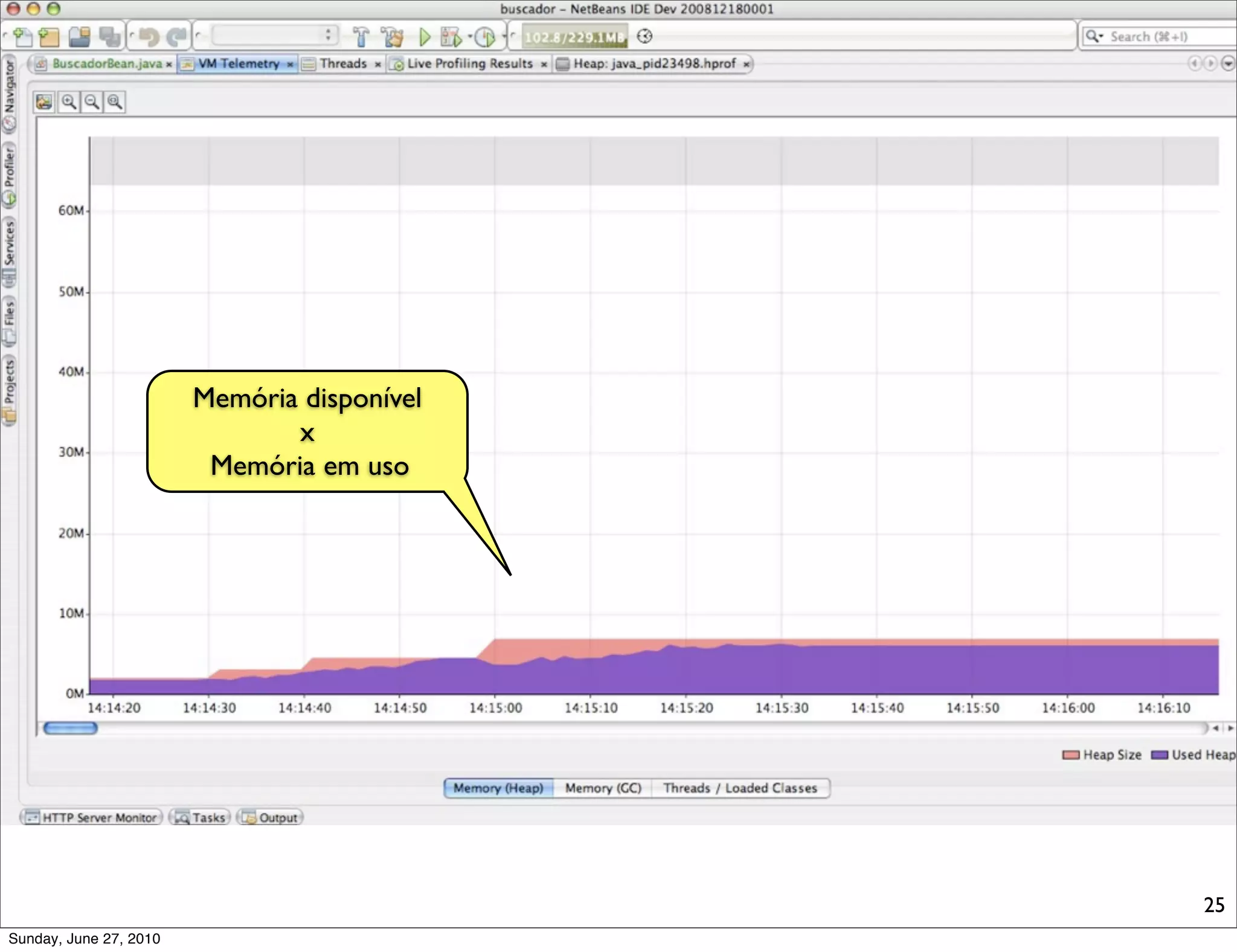Expand the open documents list arrow
The height and width of the screenshot is (952, 1237).
click(x=1228, y=63)
